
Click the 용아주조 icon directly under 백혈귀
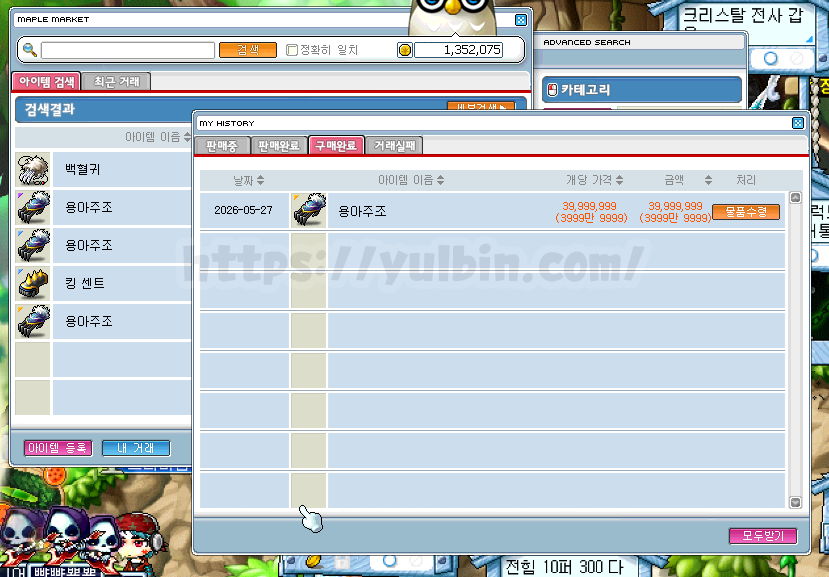(x=33, y=207)
